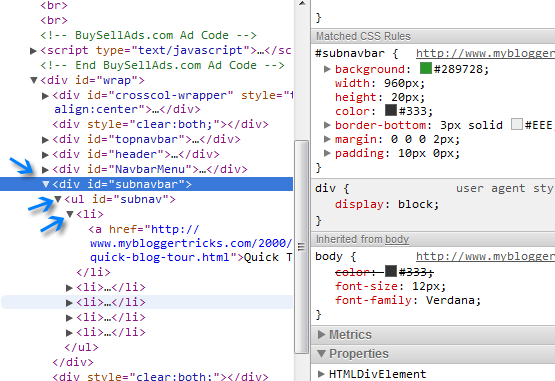Select the div id subnavbar row

pyautogui.click(x=147, y=184)
